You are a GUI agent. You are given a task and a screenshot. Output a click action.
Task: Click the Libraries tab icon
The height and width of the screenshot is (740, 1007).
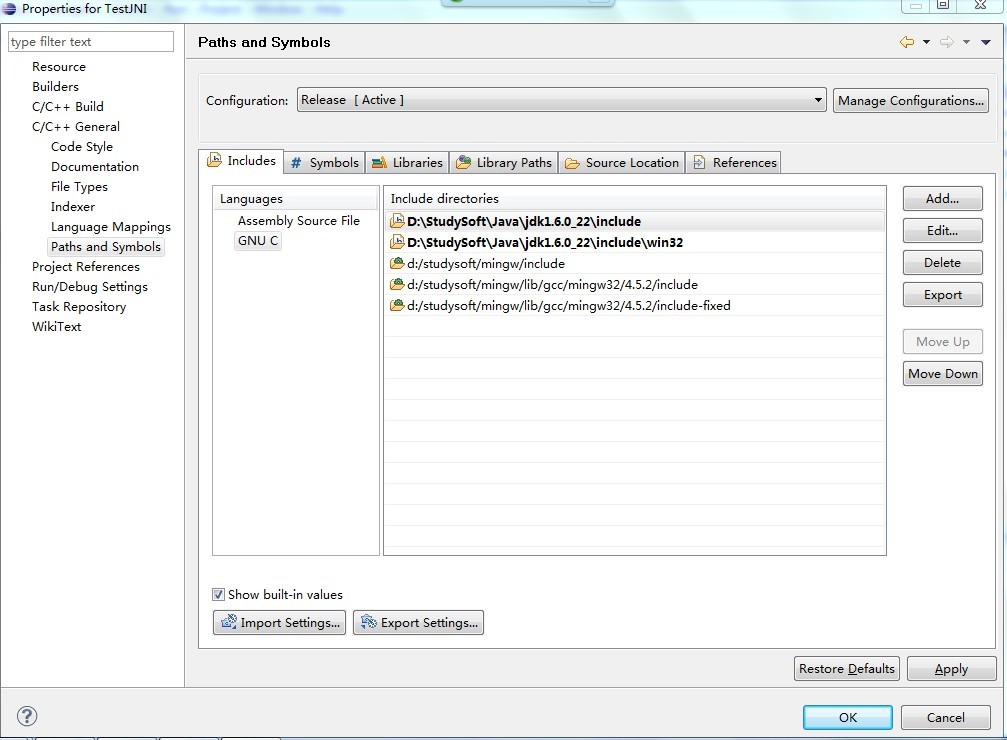pos(380,163)
